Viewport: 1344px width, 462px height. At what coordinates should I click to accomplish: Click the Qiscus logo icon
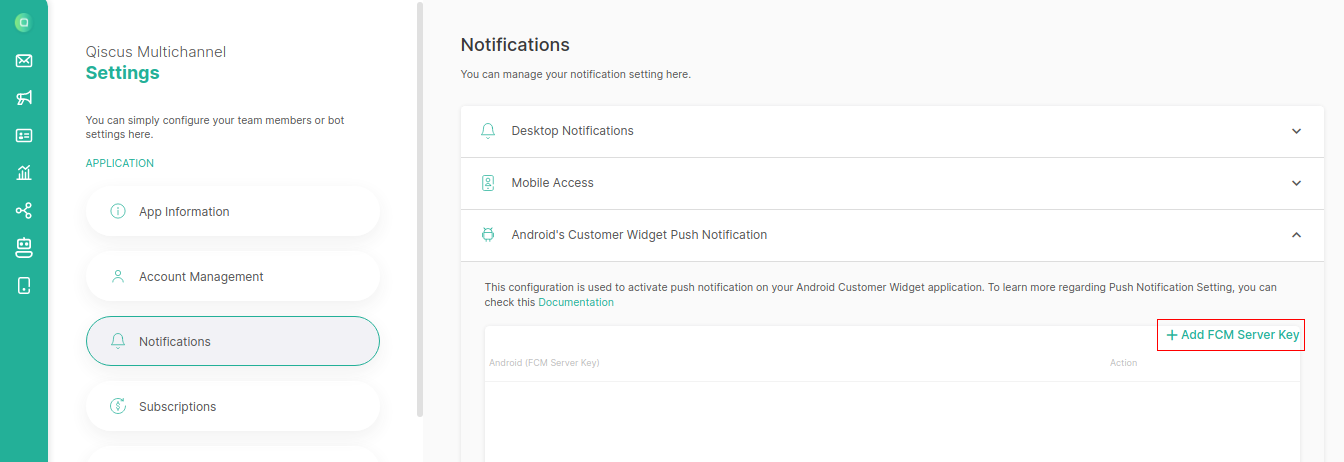[x=24, y=22]
